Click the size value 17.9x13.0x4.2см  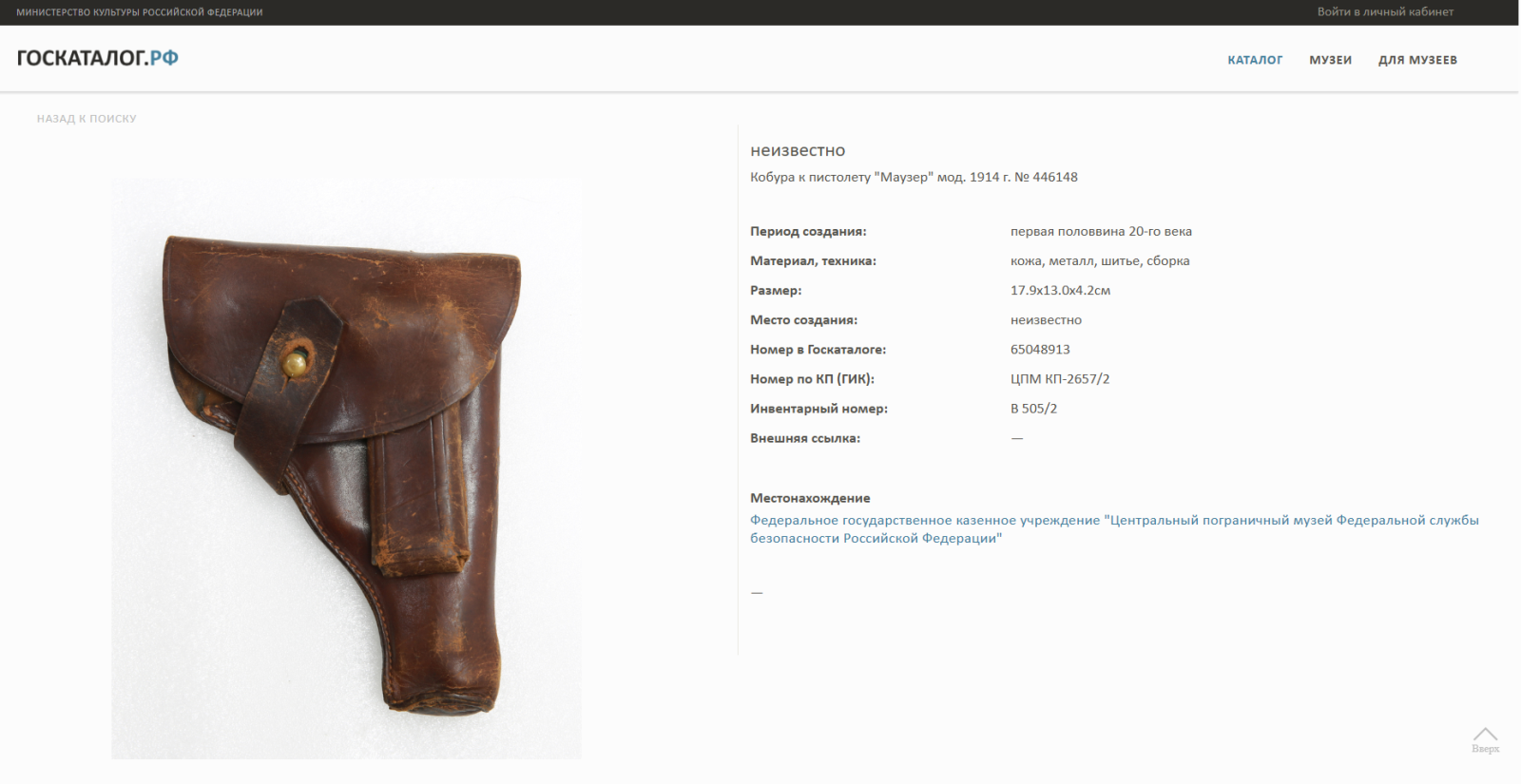1060,290
